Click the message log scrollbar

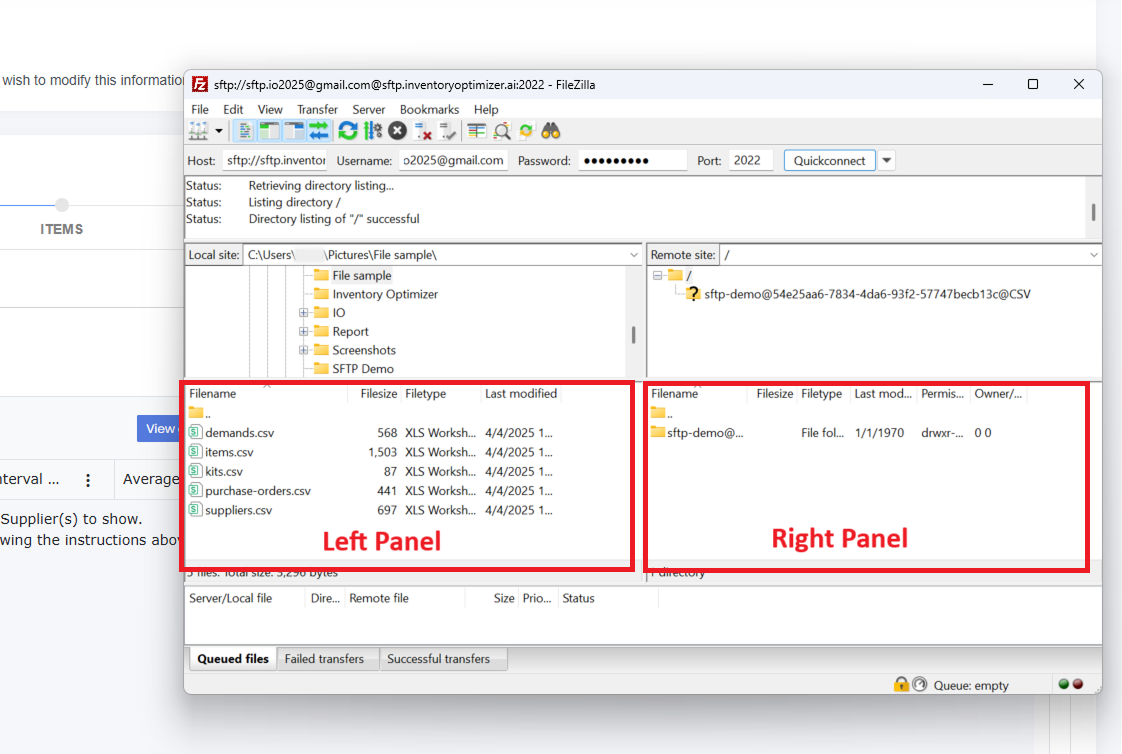pos(1093,212)
